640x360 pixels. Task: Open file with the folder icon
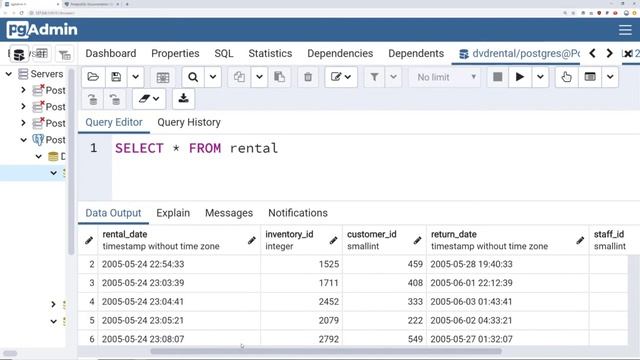pyautogui.click(x=93, y=77)
